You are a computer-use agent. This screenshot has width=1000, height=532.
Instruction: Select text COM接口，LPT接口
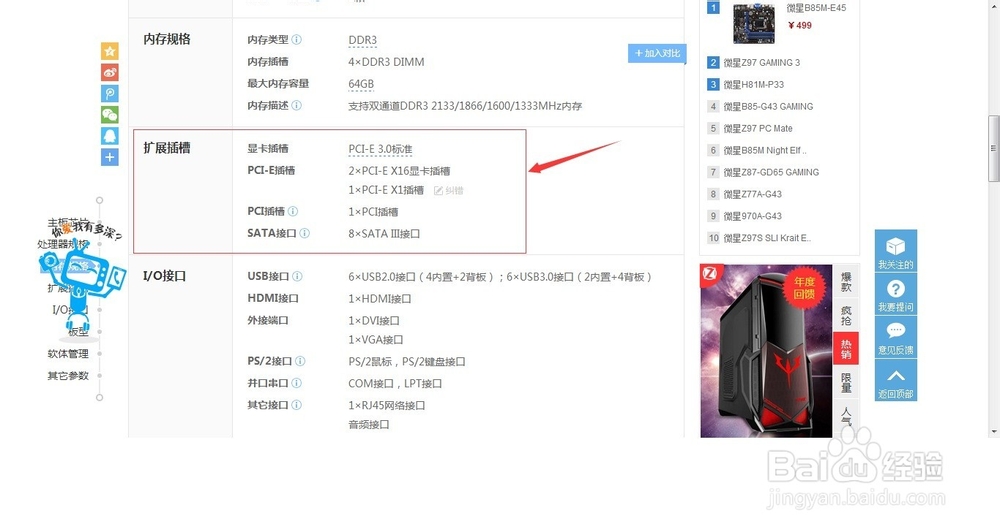click(x=395, y=383)
